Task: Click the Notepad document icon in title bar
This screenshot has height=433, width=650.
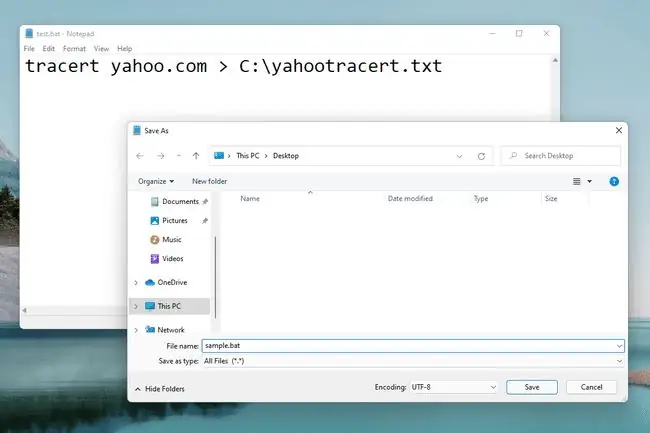Action: (29, 33)
